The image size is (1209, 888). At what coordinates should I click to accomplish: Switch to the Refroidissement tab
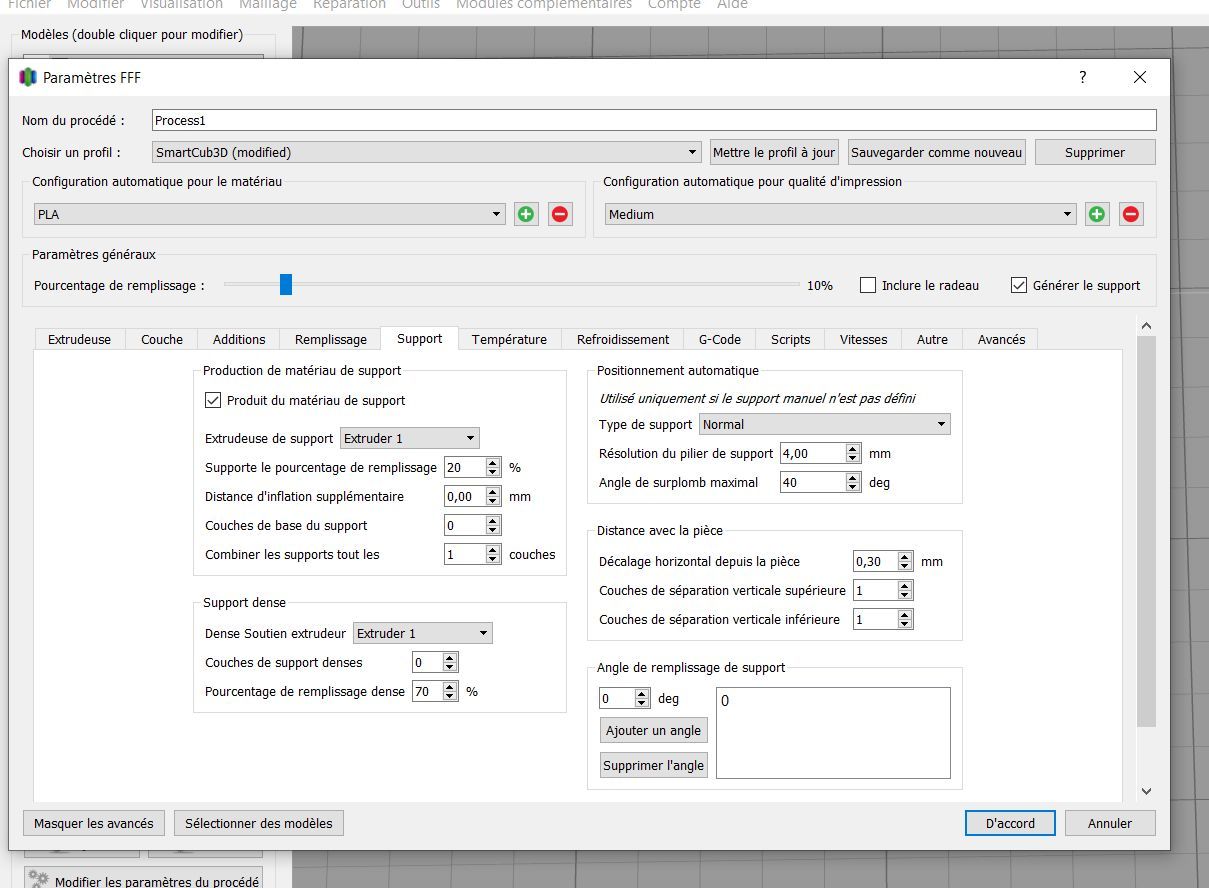pos(623,339)
